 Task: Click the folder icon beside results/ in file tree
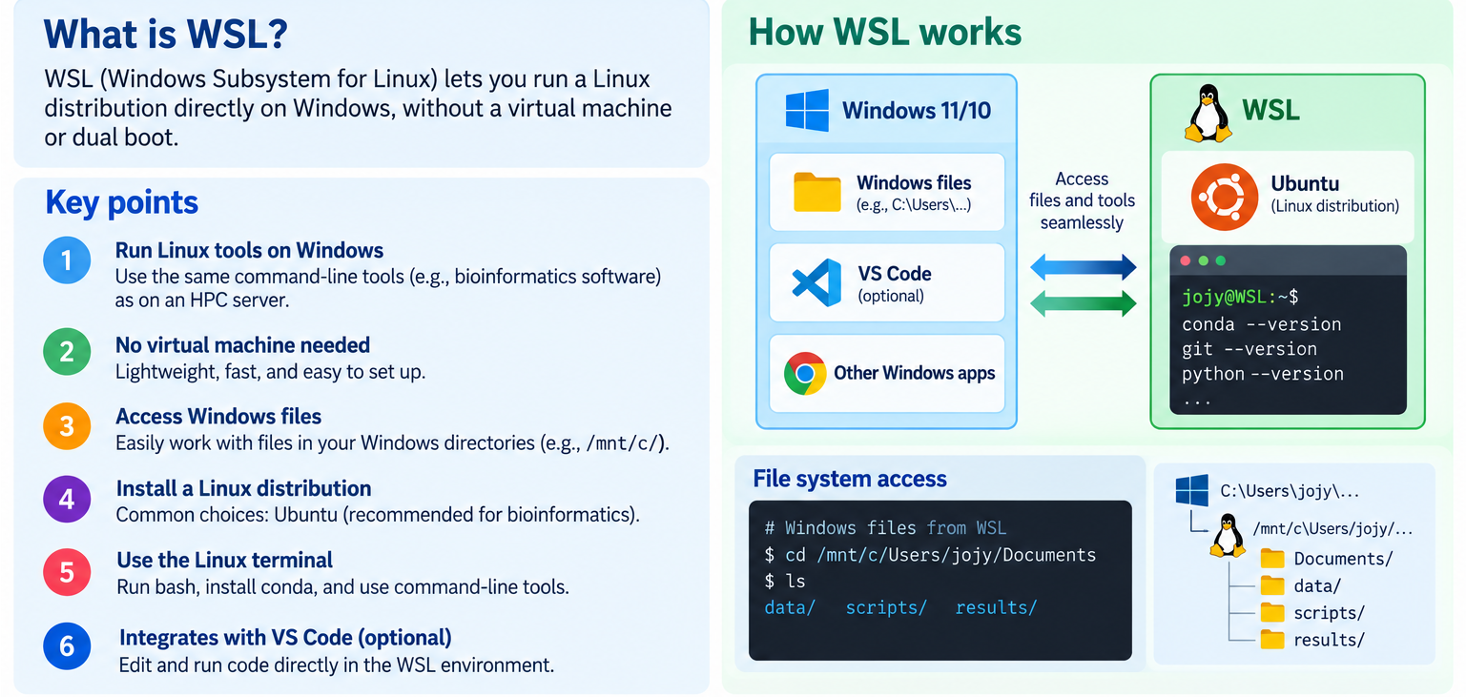click(1272, 639)
